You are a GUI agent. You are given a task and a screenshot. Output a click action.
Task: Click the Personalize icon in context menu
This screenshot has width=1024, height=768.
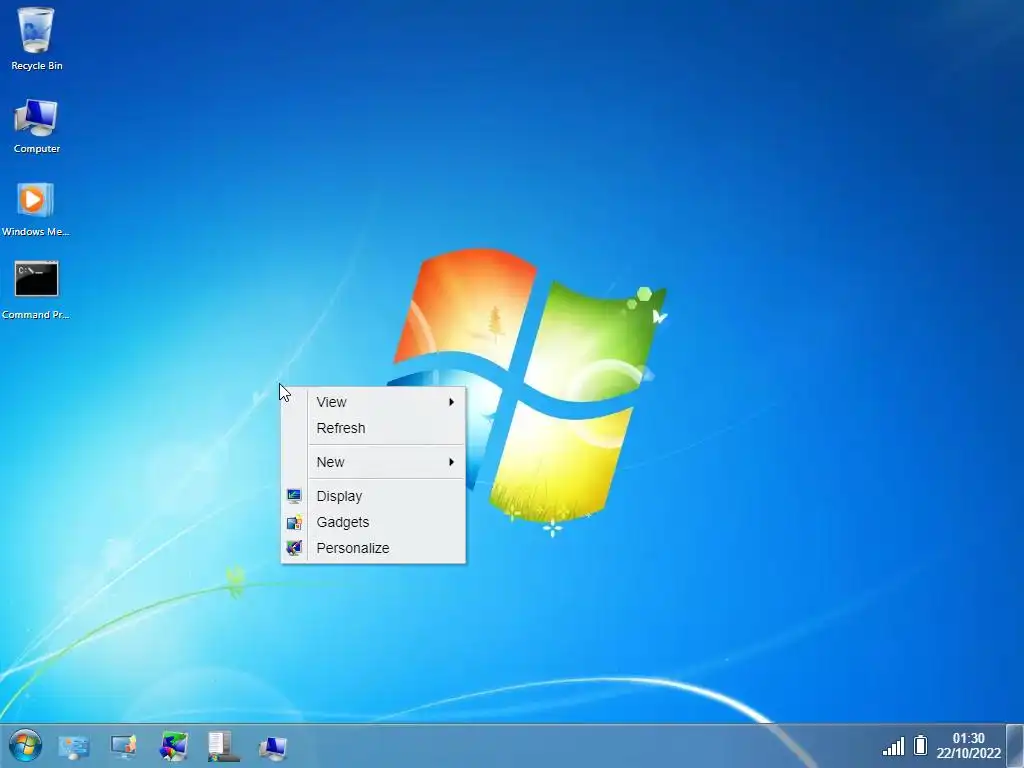[x=294, y=548]
